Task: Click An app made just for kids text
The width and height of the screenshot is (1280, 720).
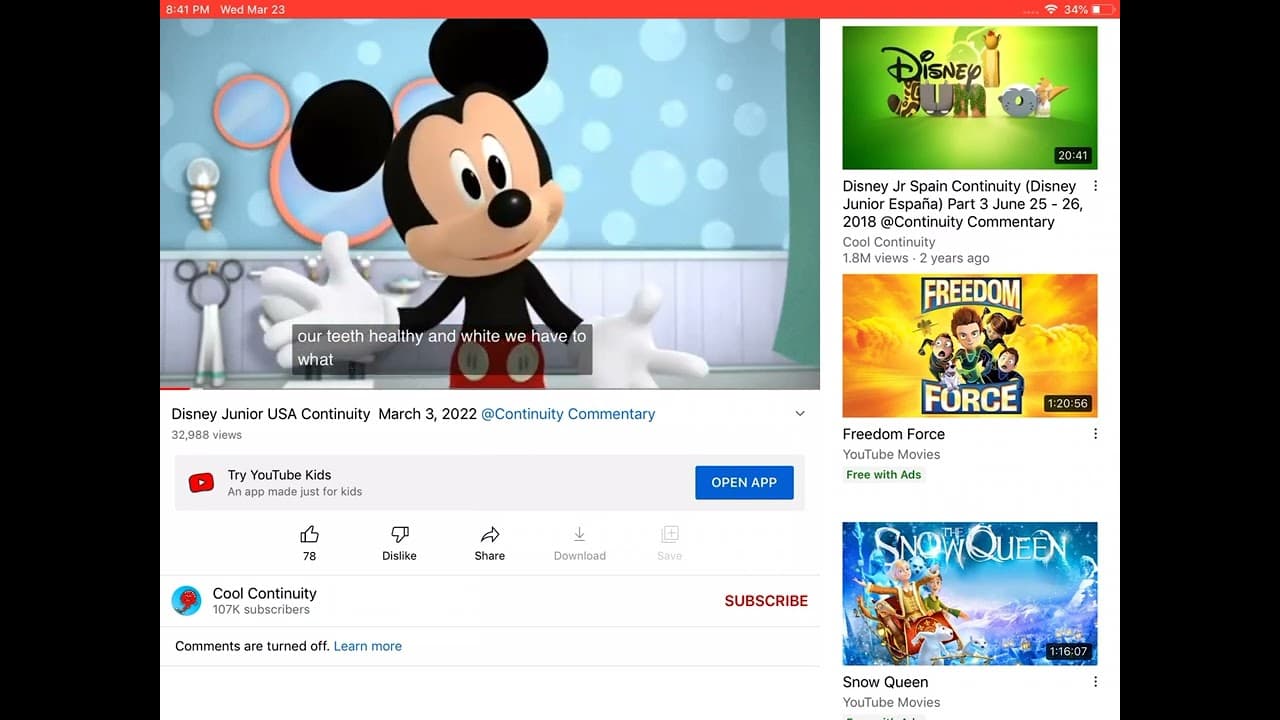Action: point(295,492)
